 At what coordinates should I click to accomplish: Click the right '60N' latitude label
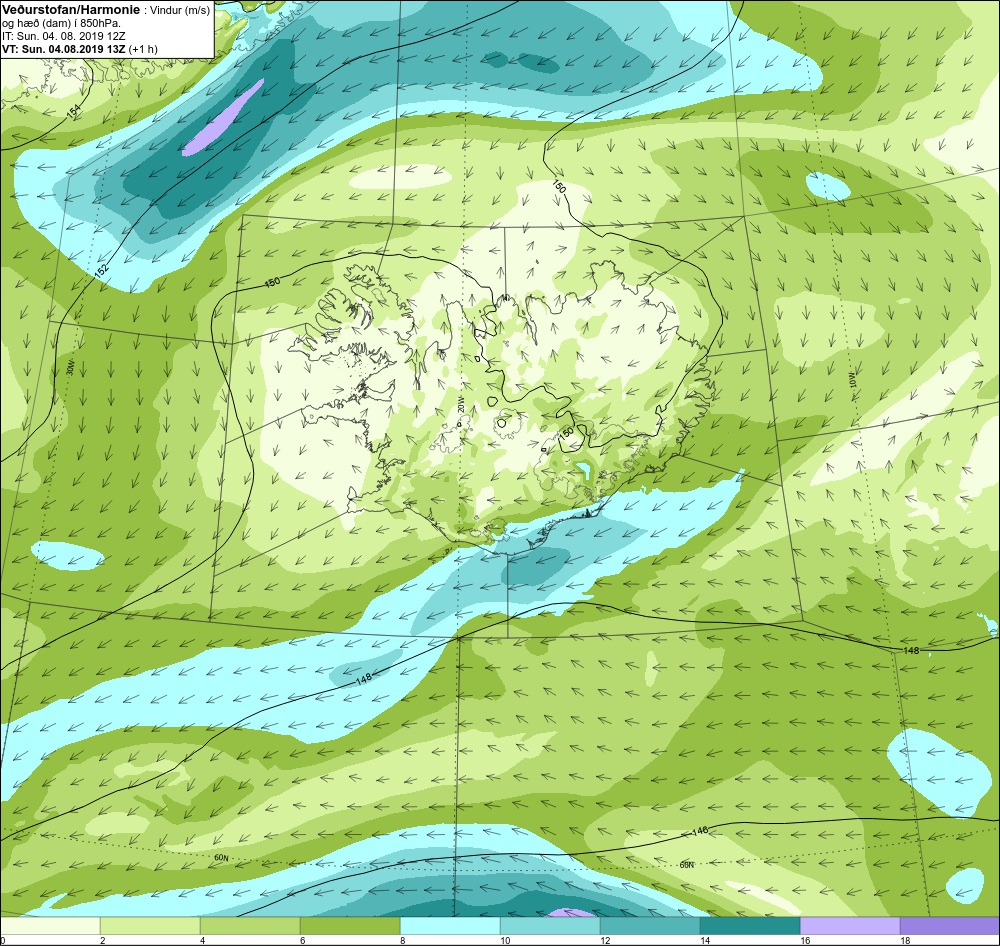point(686,865)
